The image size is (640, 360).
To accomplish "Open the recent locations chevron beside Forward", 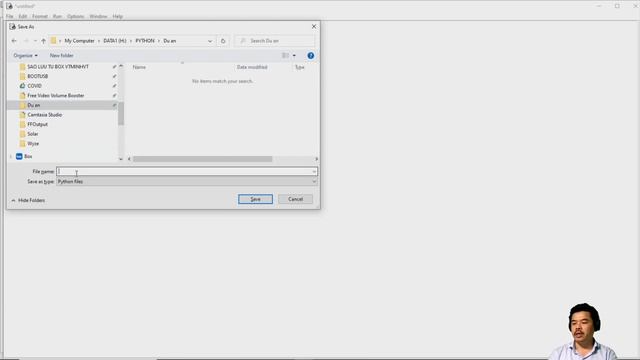I will point(35,41).
